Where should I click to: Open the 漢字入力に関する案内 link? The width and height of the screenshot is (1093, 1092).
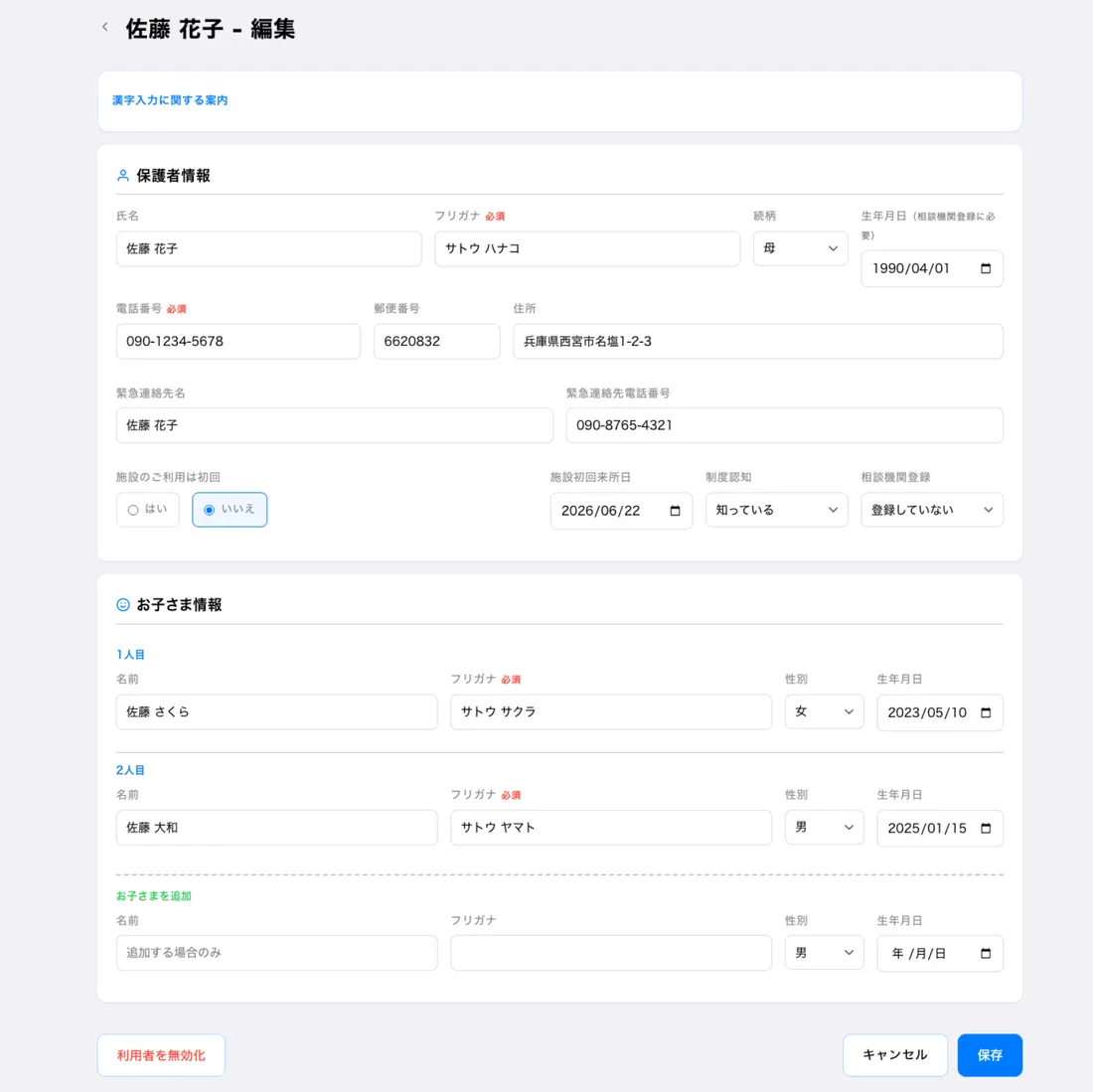click(x=170, y=100)
